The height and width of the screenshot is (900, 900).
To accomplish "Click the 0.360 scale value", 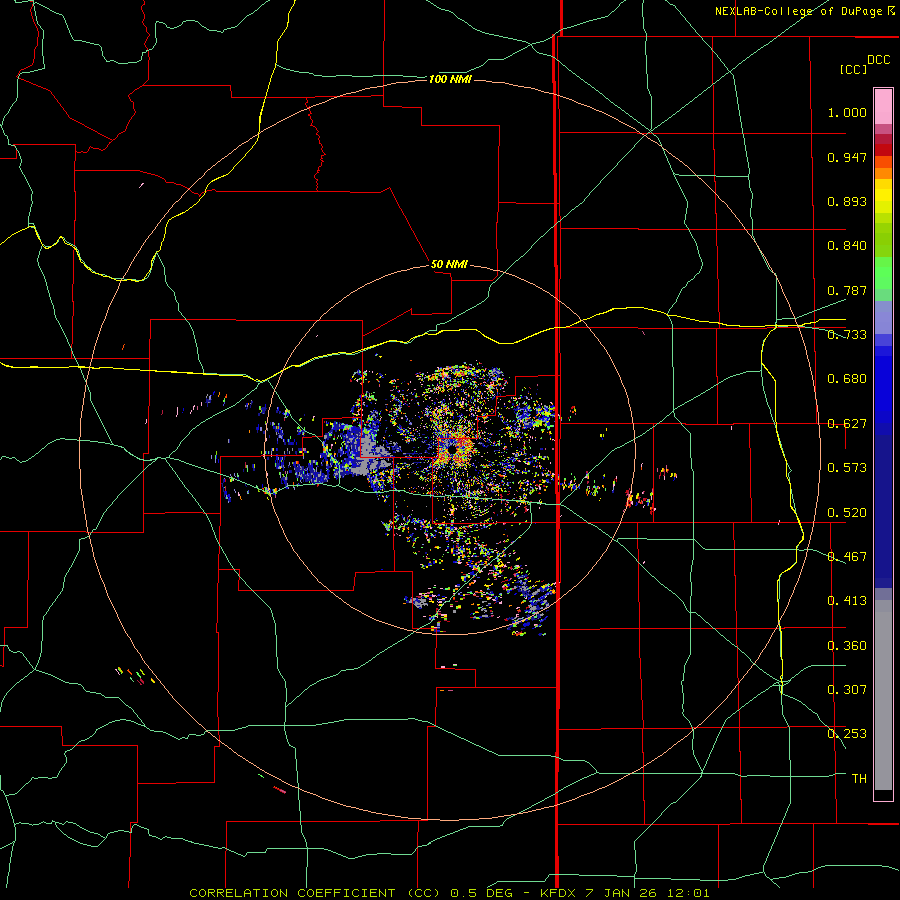I will point(847,646).
